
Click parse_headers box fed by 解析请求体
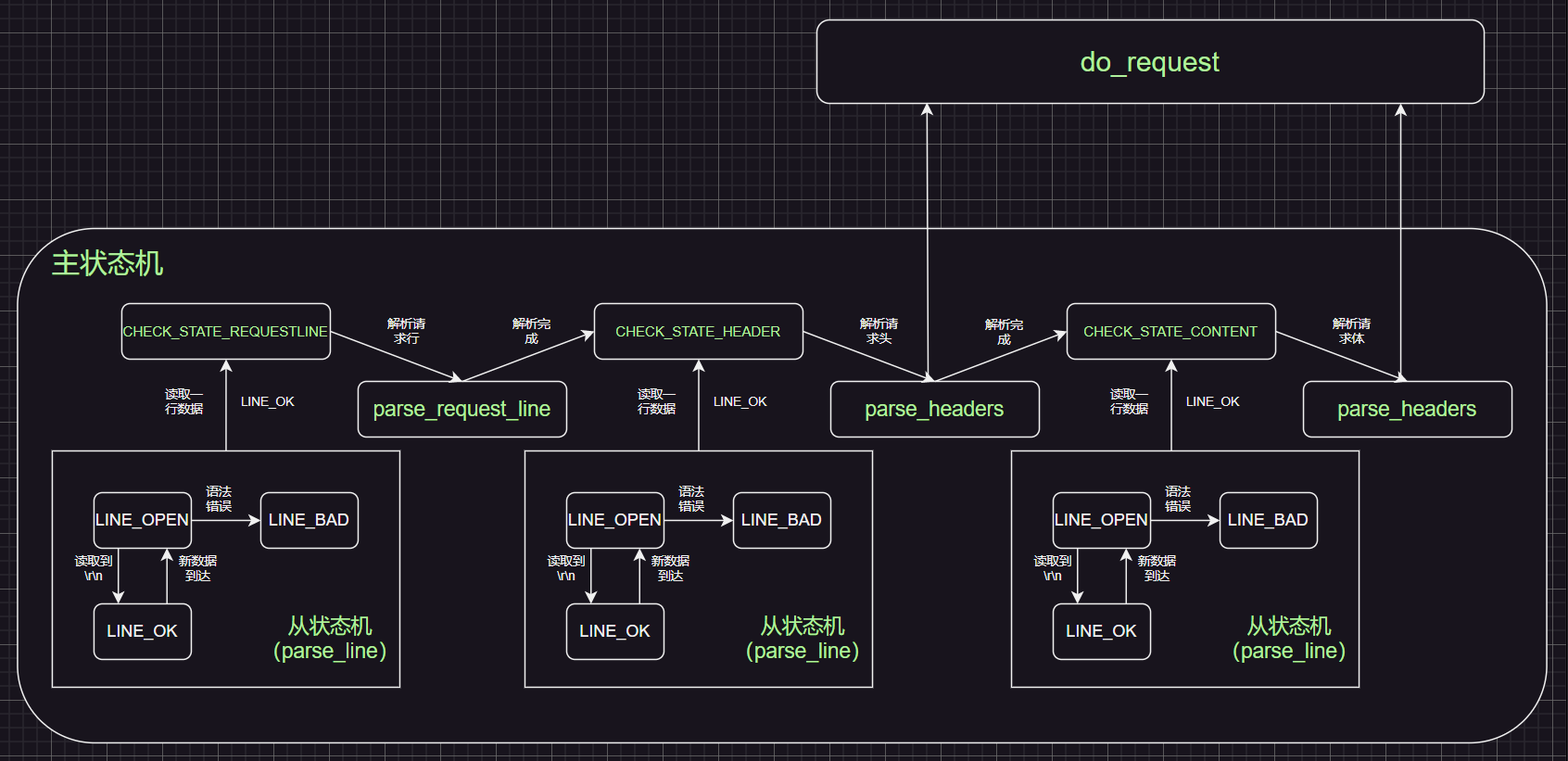(x=1408, y=410)
